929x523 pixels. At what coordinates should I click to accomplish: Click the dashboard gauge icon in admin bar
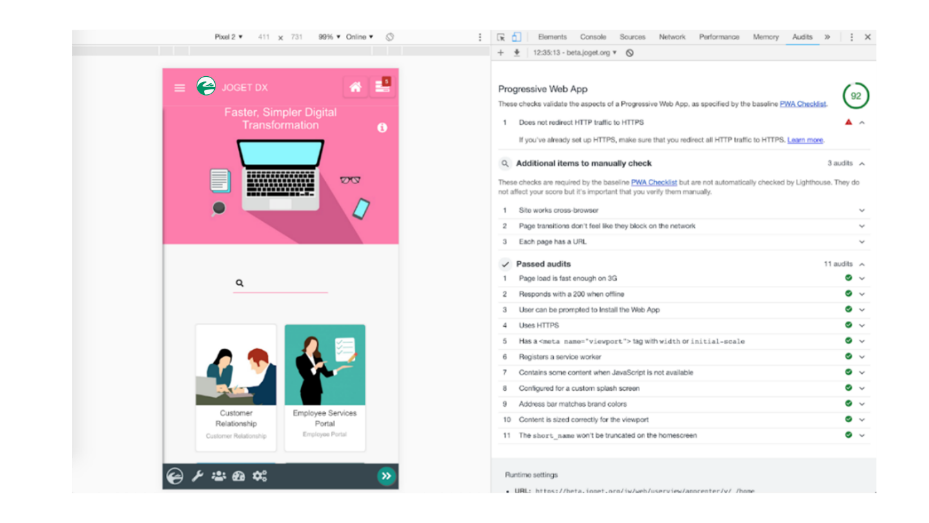coord(238,476)
